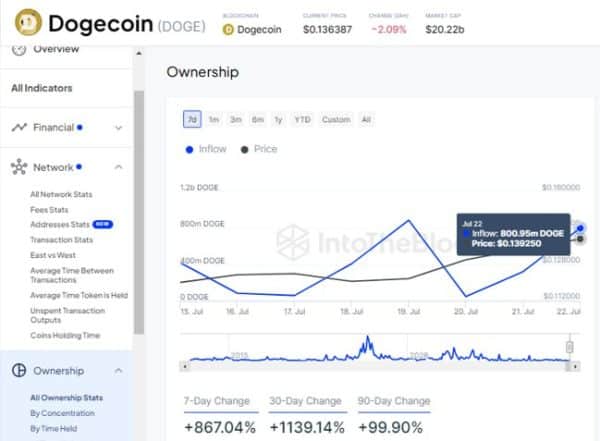Click the Financial chart line icon

coord(19,127)
